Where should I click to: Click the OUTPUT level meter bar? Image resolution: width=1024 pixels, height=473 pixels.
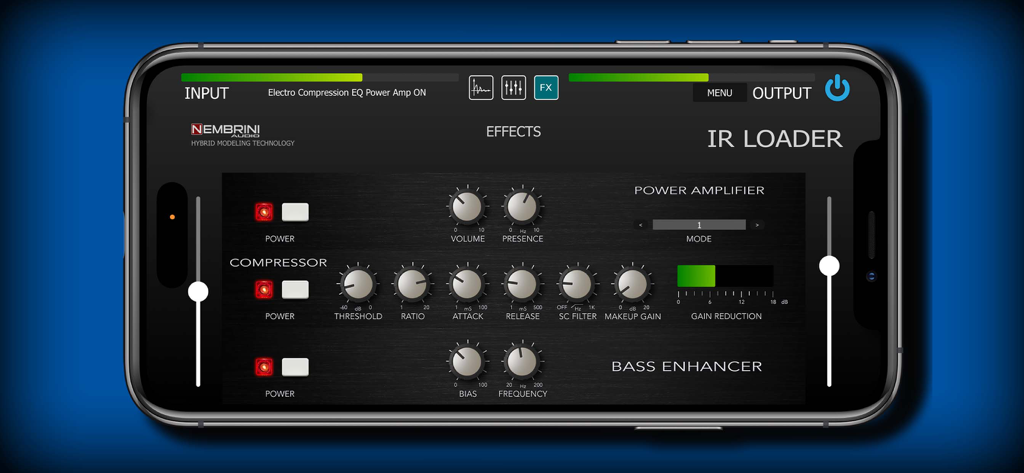692,77
